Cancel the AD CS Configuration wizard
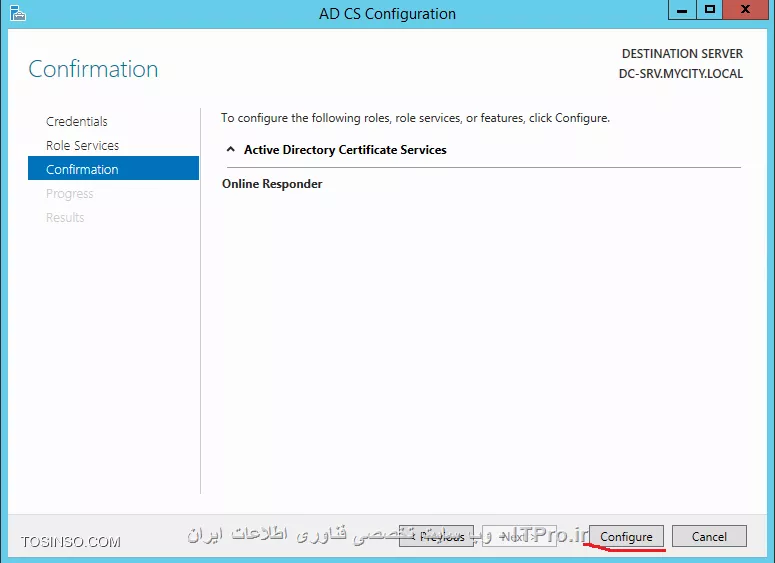 [x=709, y=536]
